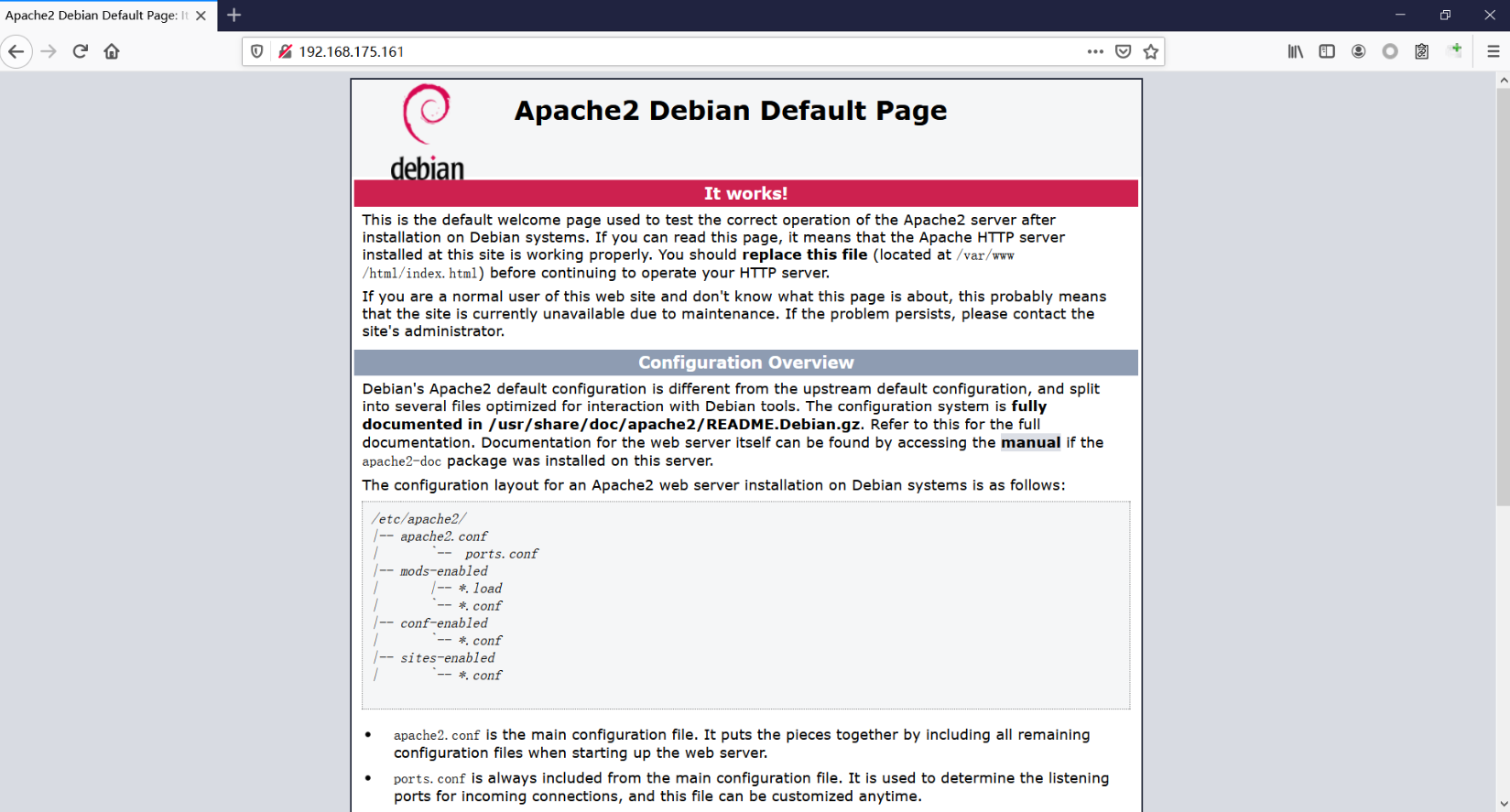Click scrollbar up arrow
Viewport: 1510px width, 812px height.
pos(1503,81)
